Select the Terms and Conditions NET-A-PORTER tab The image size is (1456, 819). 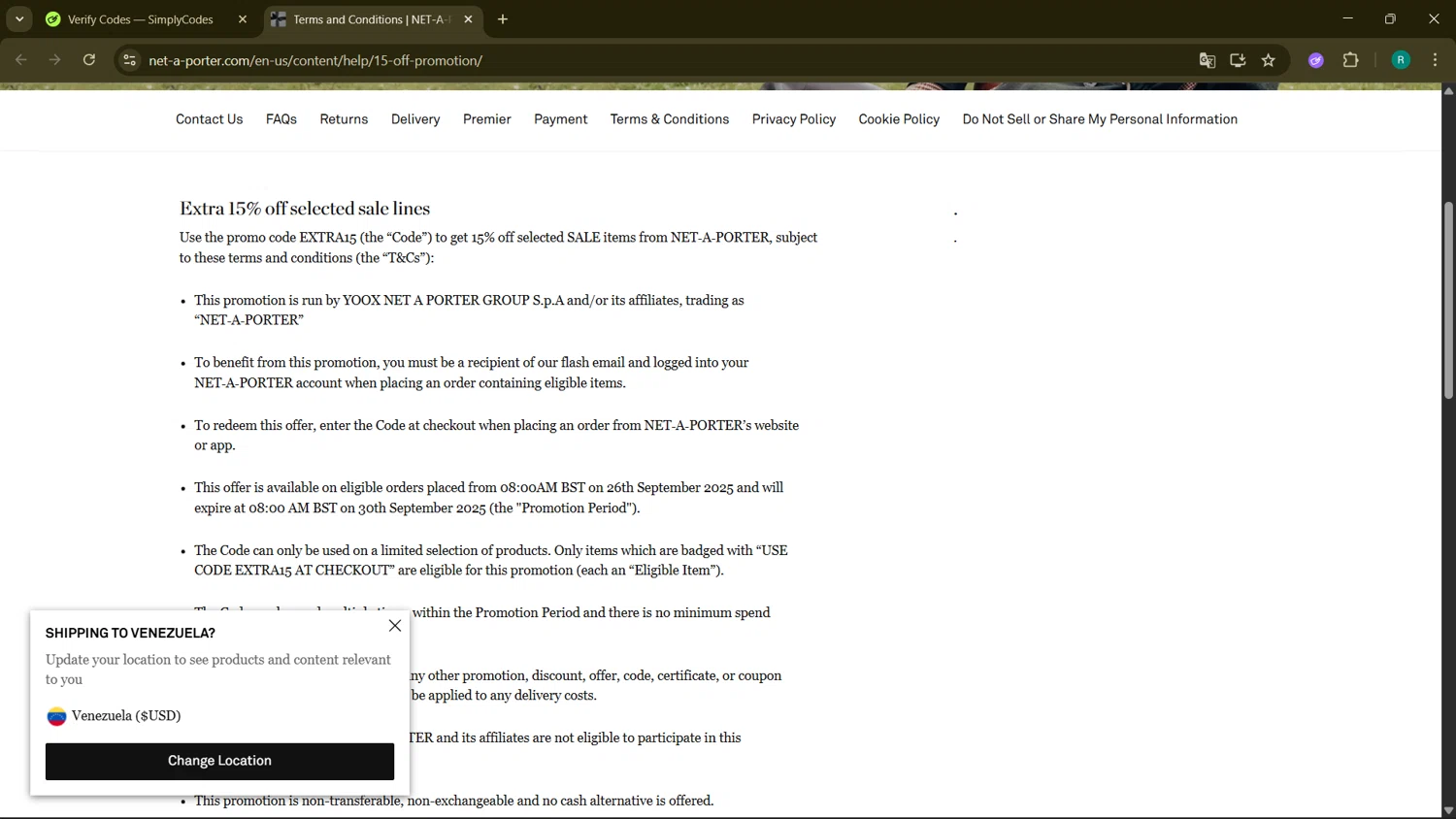tap(361, 19)
